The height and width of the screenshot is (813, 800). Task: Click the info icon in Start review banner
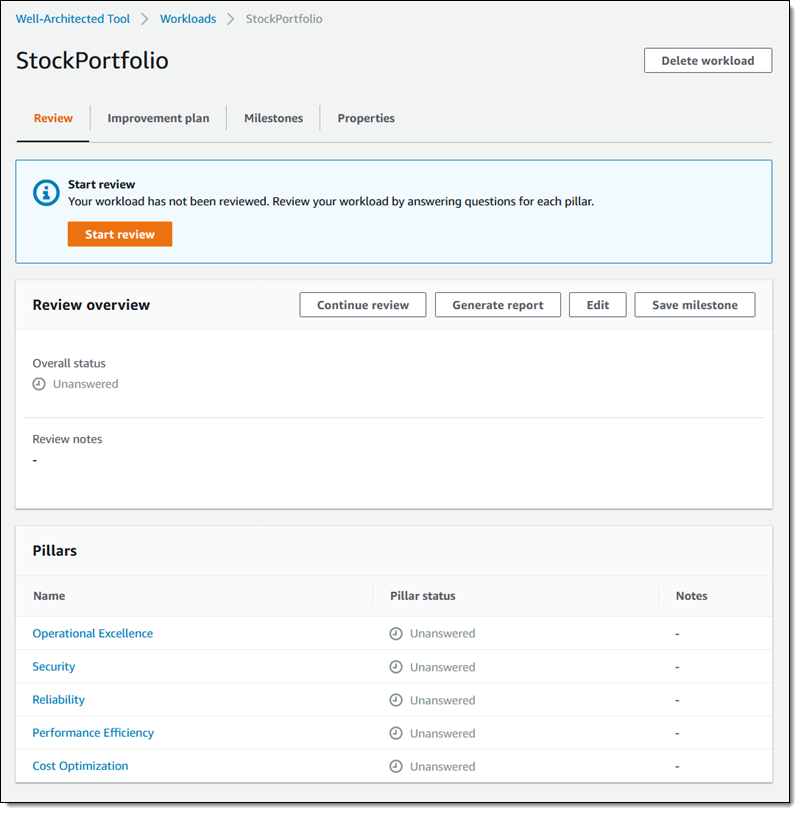(x=46, y=193)
